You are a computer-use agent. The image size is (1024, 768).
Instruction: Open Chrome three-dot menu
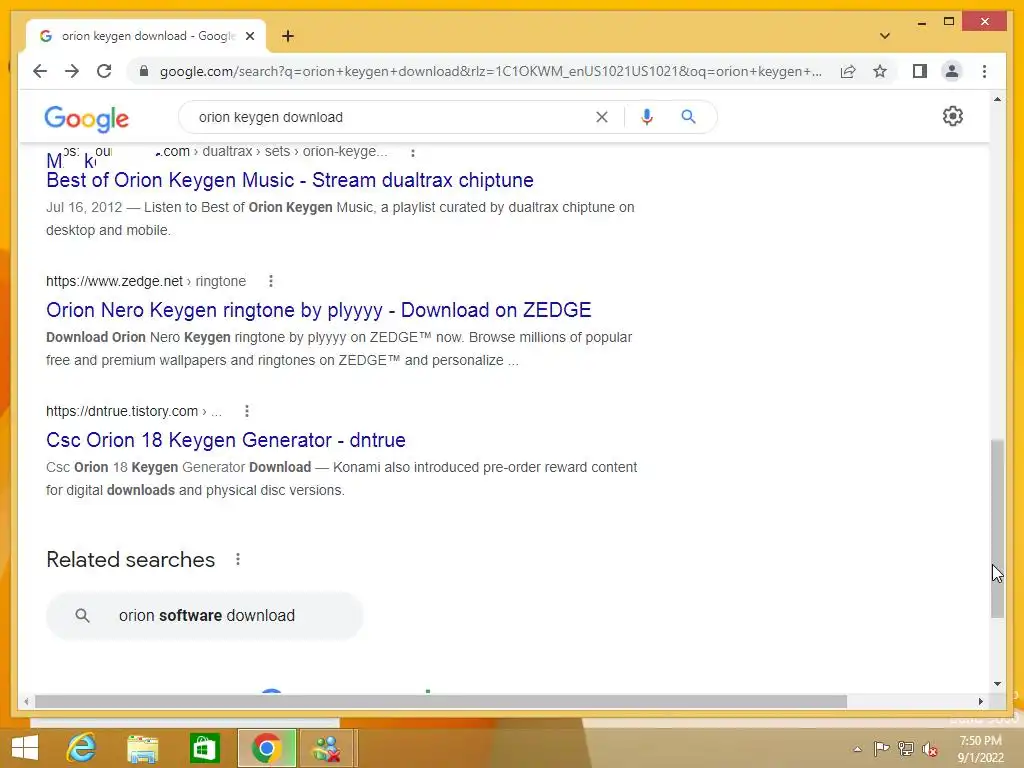point(984,71)
